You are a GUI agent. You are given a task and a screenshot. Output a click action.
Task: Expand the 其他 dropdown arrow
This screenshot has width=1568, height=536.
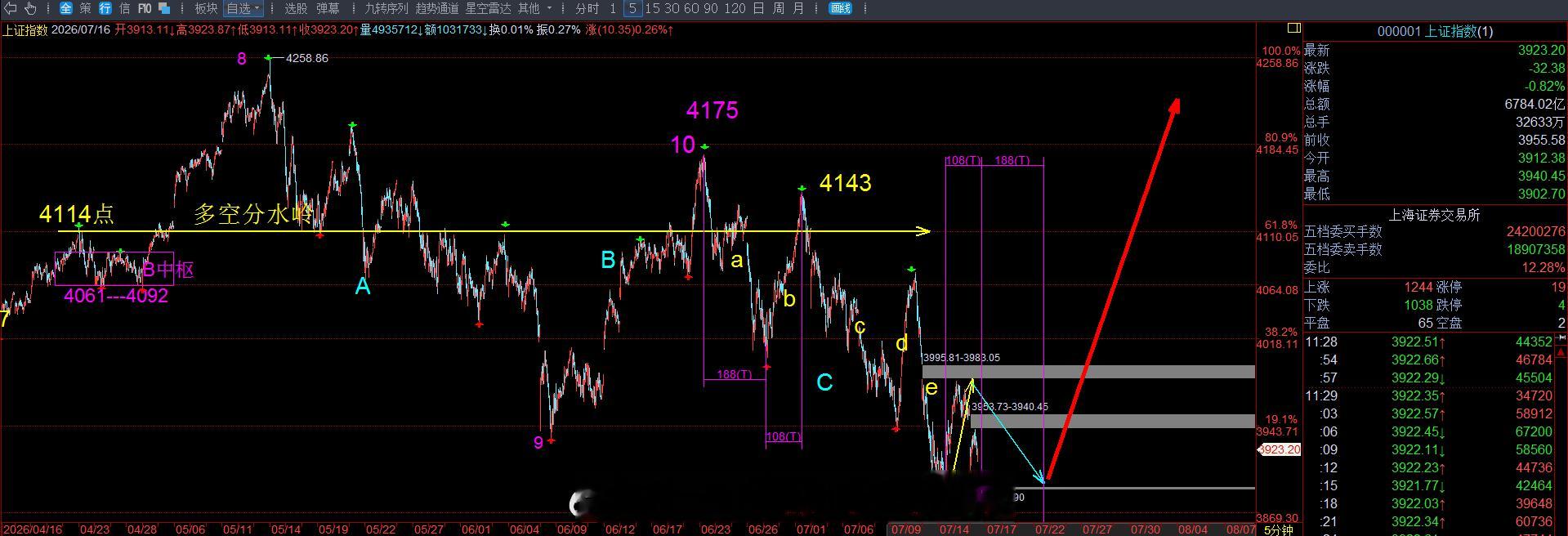[549, 8]
